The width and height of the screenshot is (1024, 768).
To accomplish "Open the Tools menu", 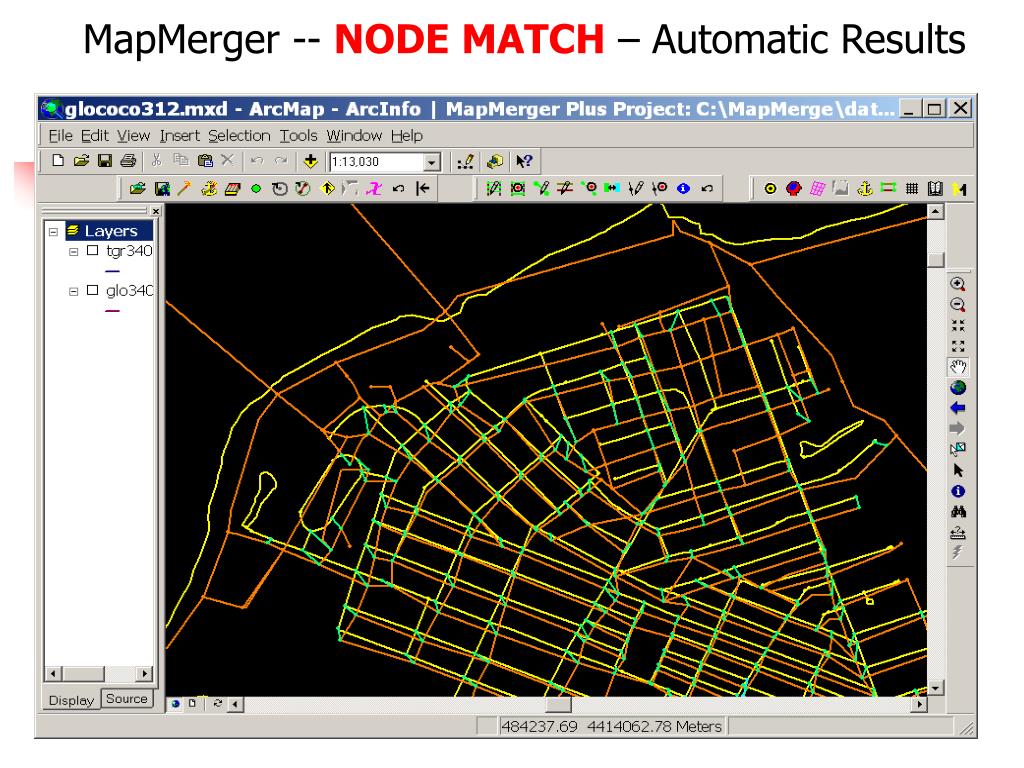I will coord(298,135).
